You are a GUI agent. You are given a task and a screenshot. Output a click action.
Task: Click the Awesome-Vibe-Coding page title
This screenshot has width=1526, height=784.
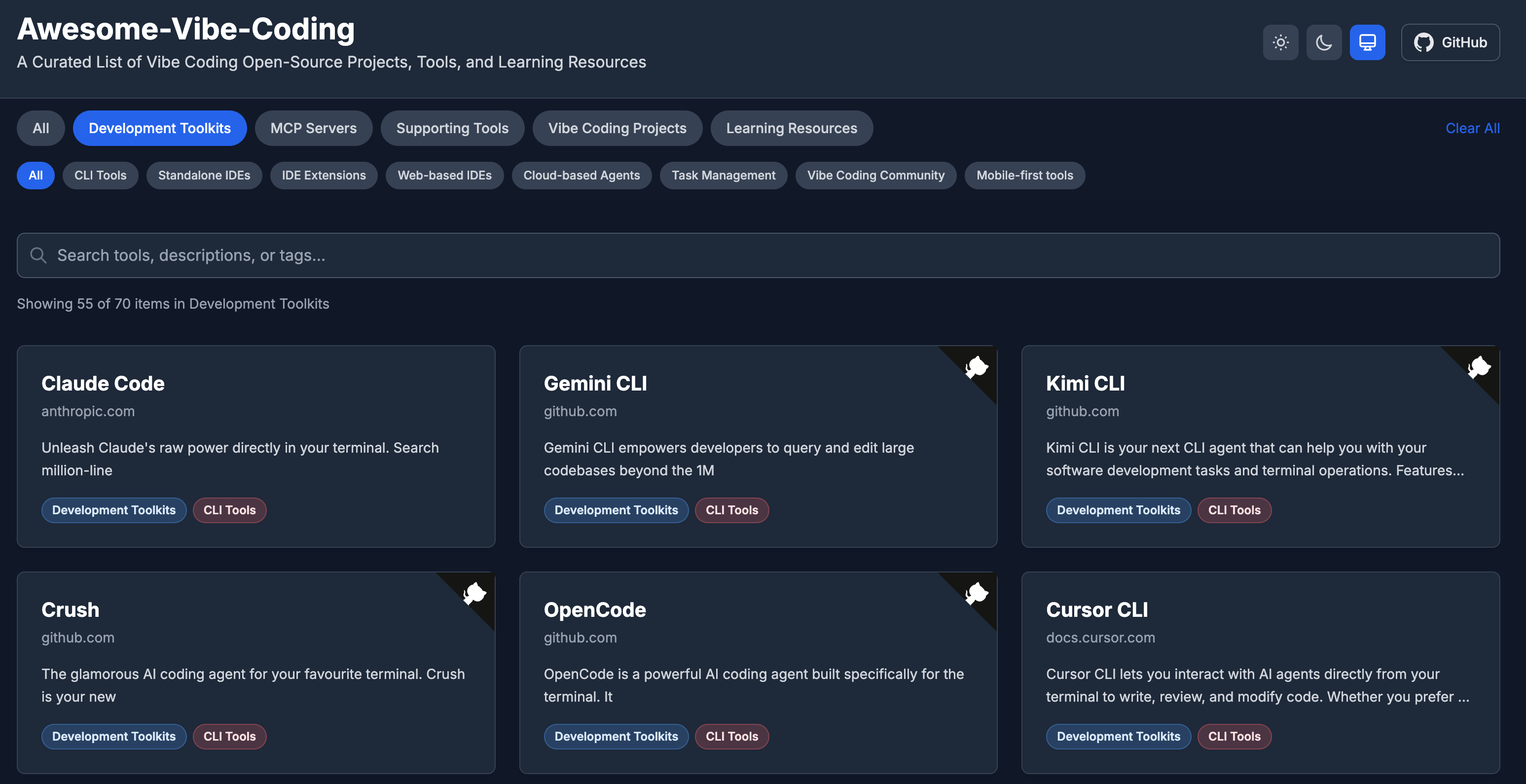(186, 29)
